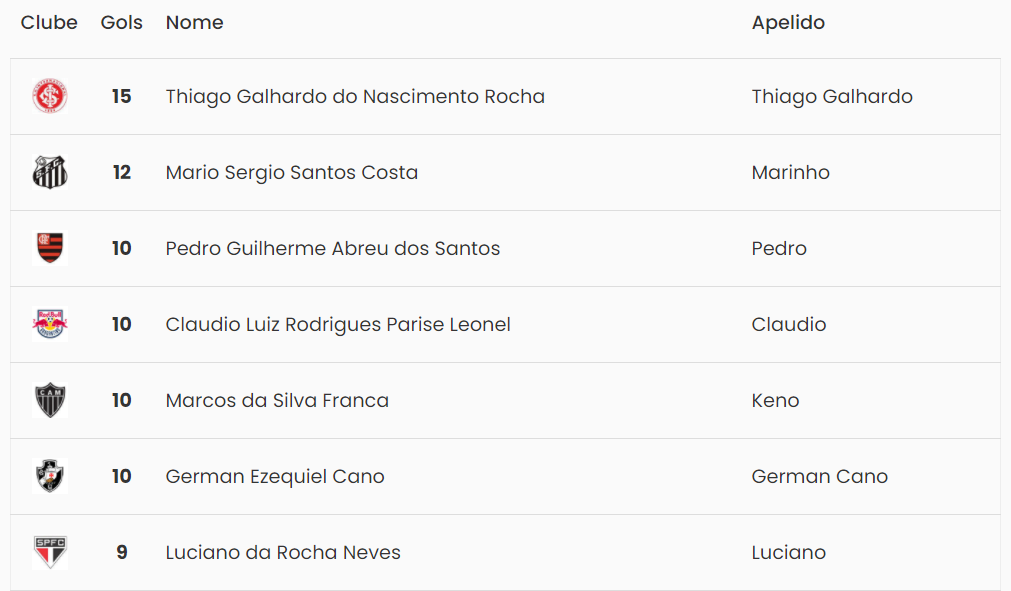This screenshot has height=591, width=1011.
Task: Click the Internacional club crest icon
Action: (x=49, y=97)
